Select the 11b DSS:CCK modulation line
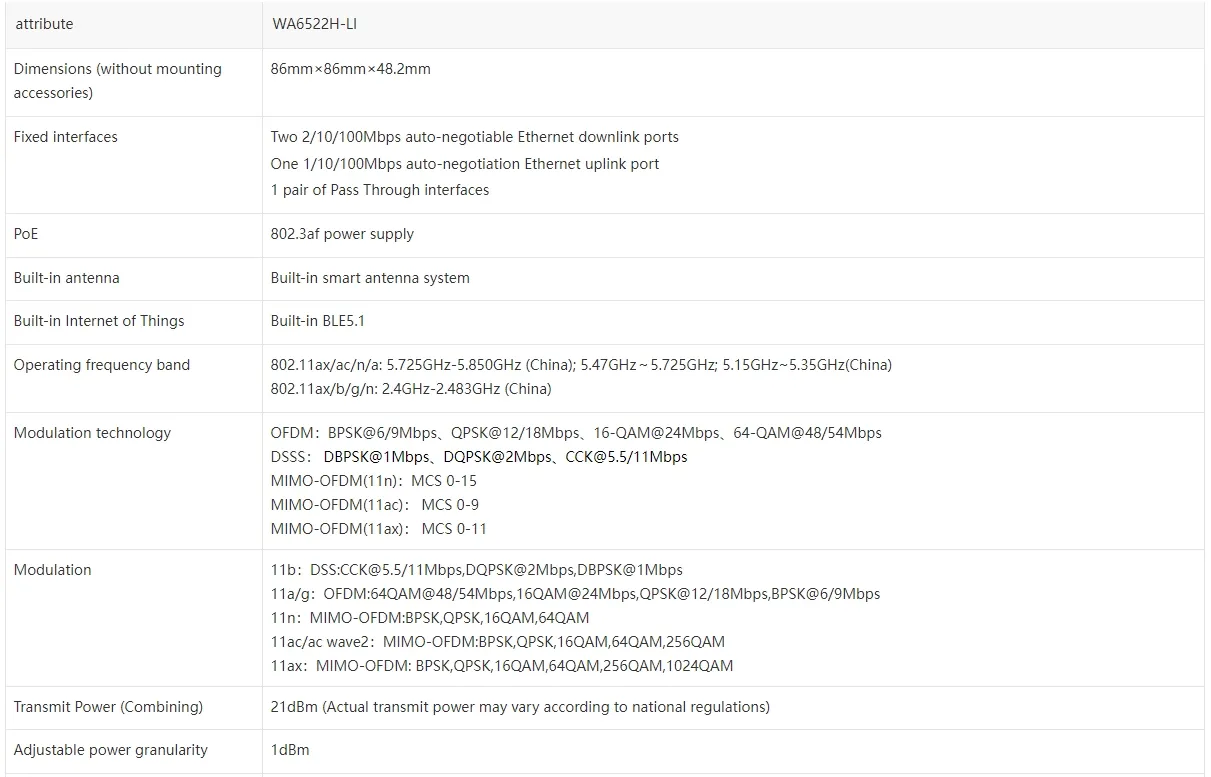 coord(476,570)
